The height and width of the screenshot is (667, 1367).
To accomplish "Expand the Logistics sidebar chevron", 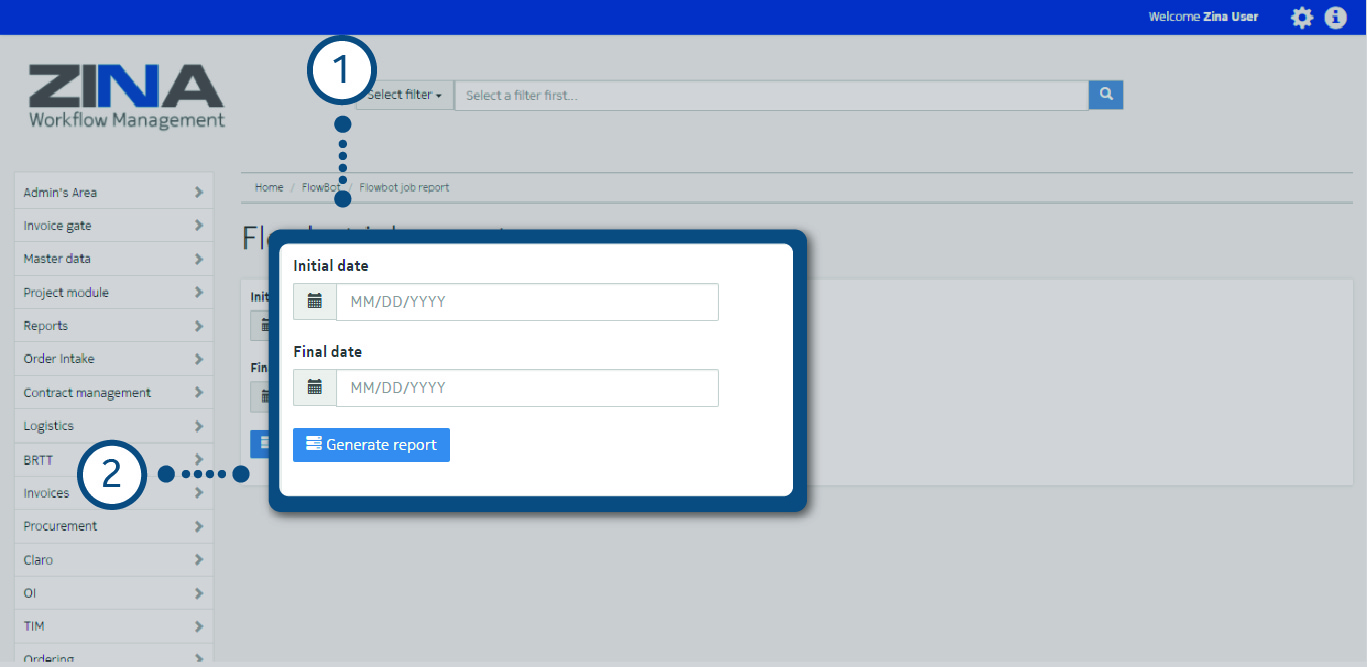I will pos(199,426).
